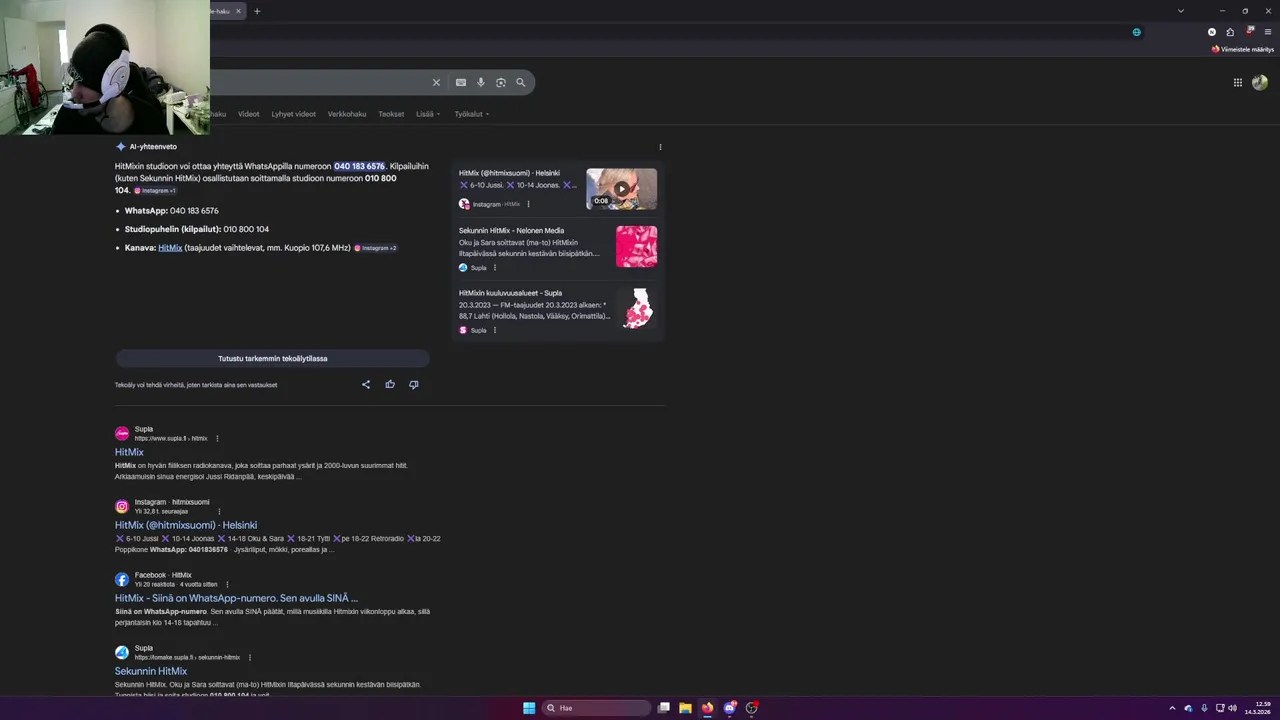
Task: Open Instagram +2 source chip
Action: coord(376,248)
